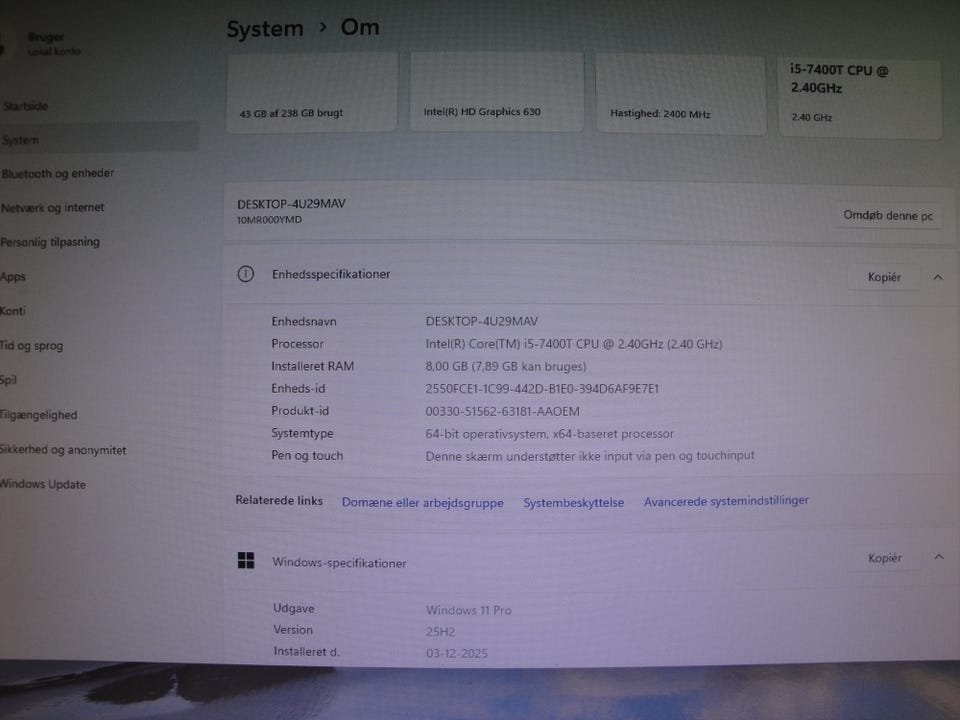Go to Netværk og internet
The width and height of the screenshot is (960, 720).
53,208
